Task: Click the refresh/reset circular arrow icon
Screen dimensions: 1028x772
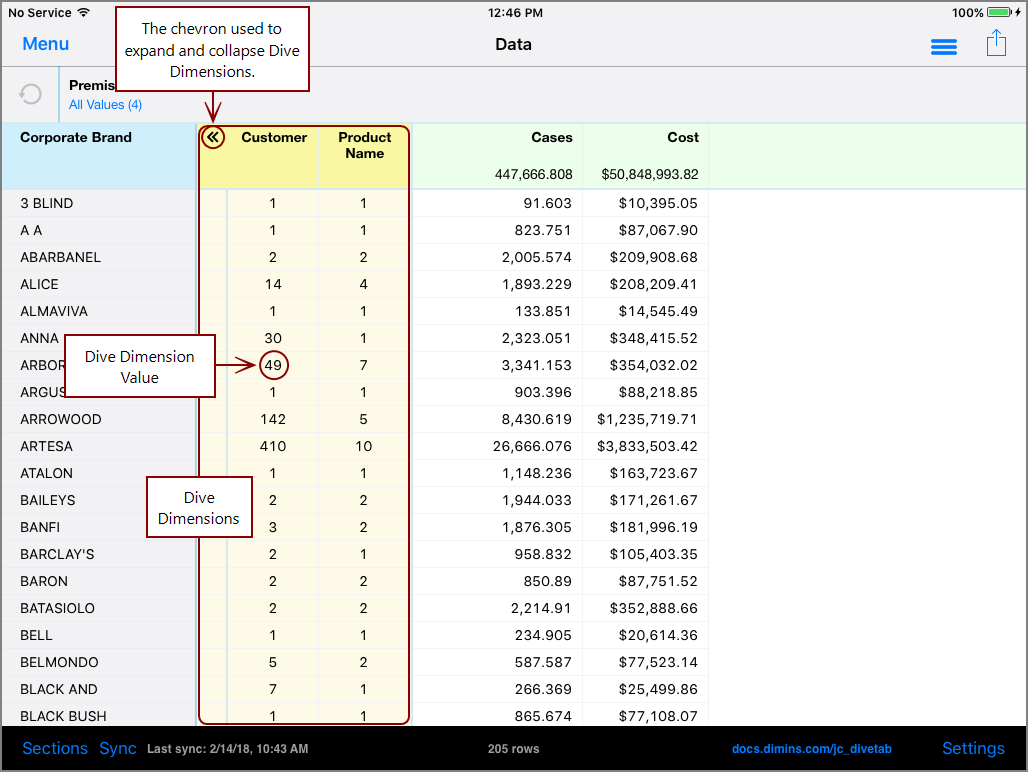Action: 31,94
